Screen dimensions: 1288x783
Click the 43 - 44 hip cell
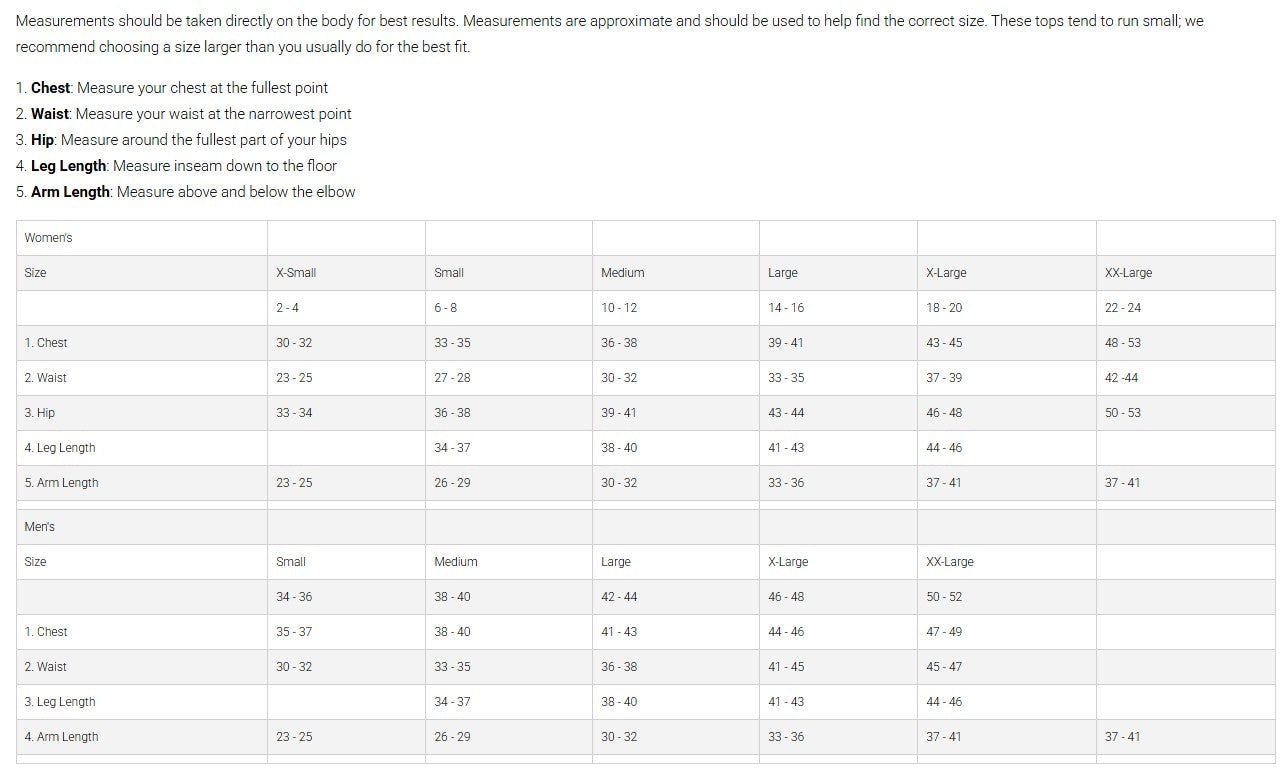[786, 413]
